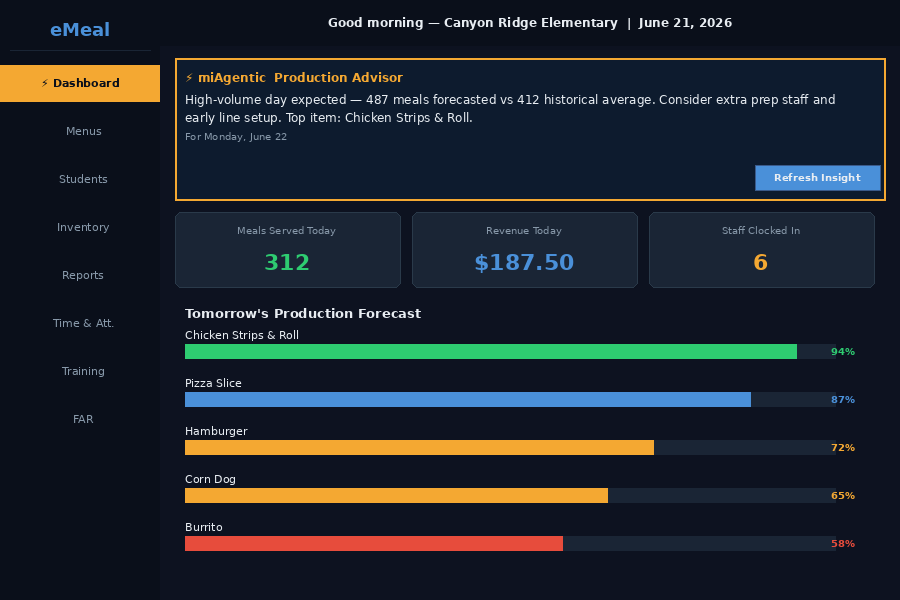Open the Students page

pos(83,179)
